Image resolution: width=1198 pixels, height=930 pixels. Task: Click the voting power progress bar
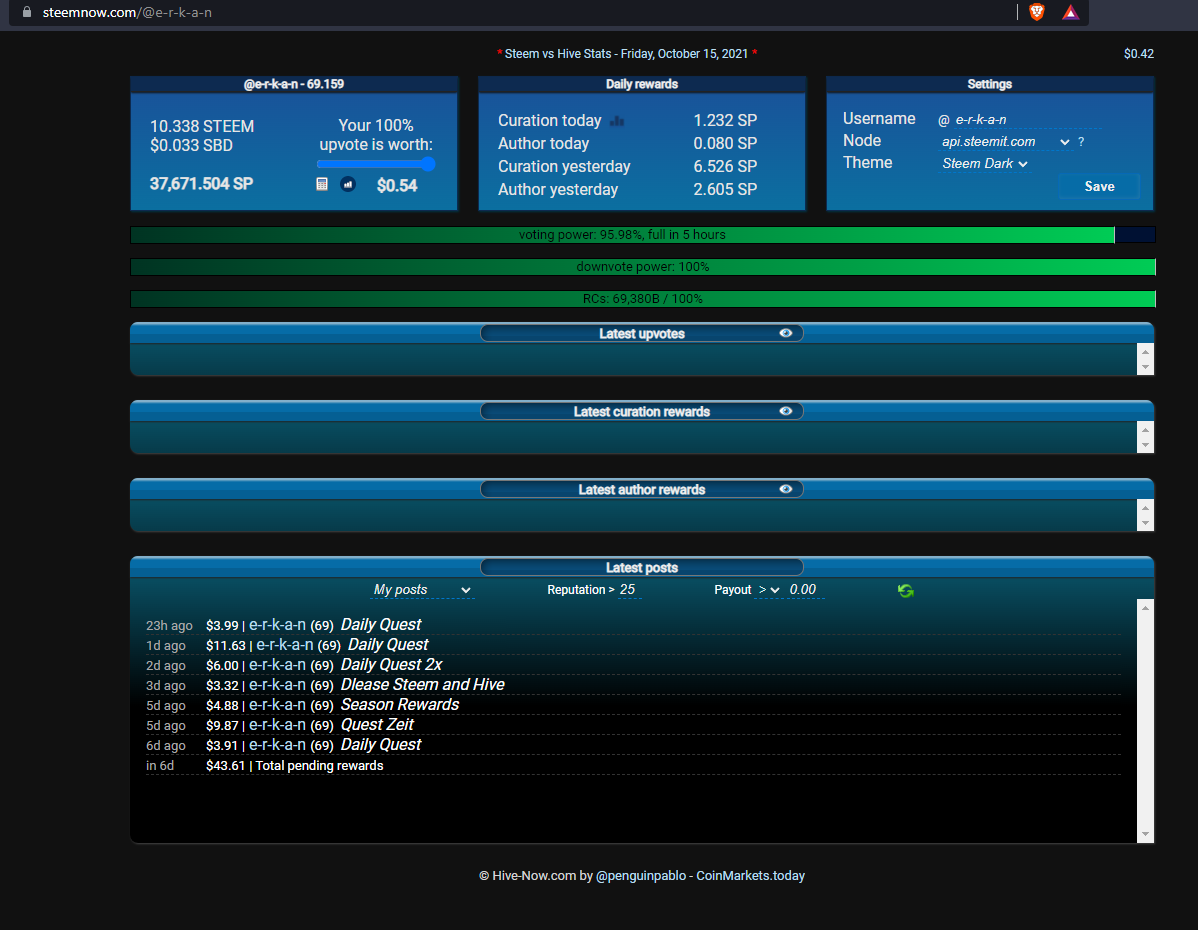643,235
